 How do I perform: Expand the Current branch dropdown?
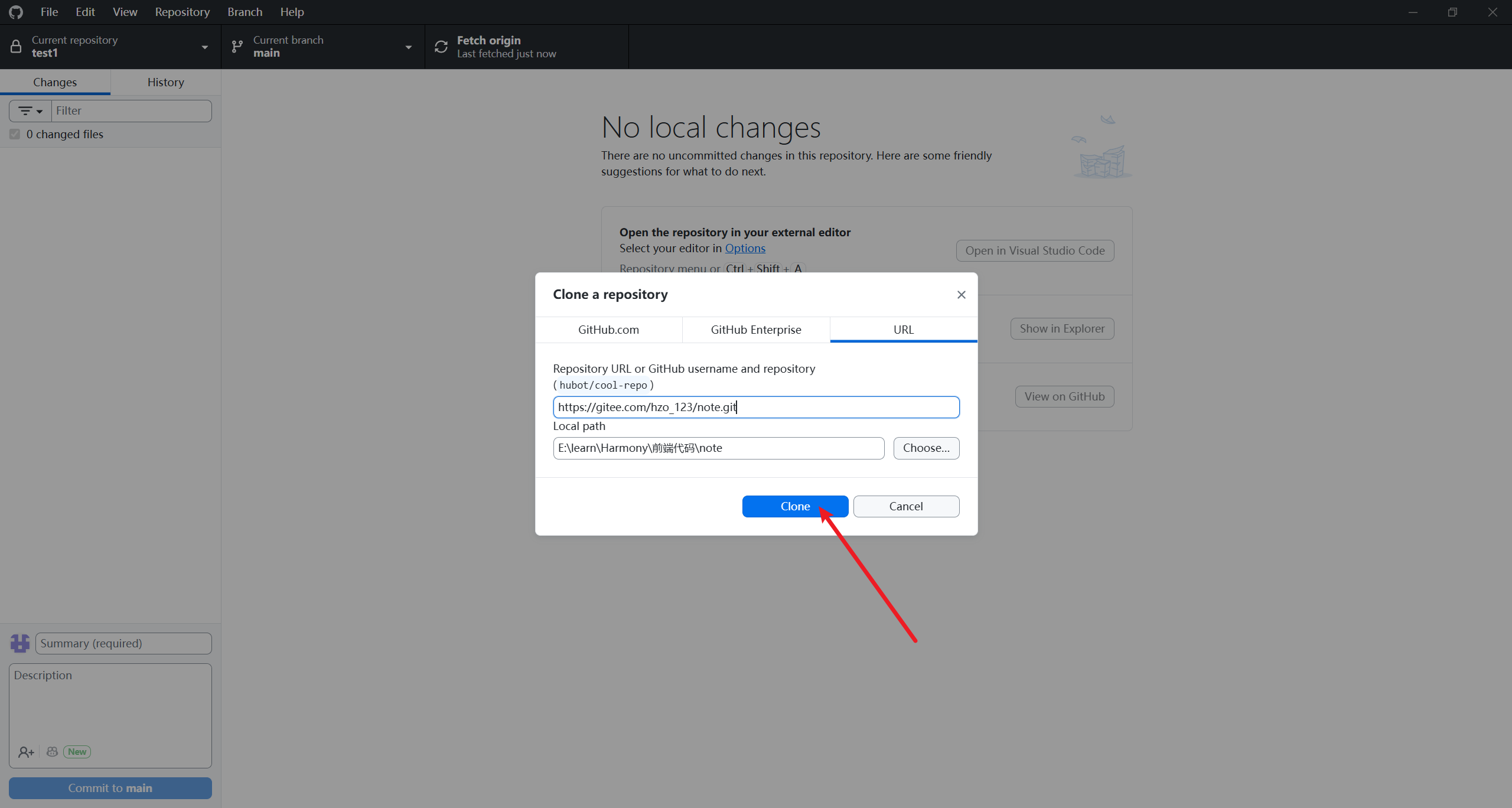(x=408, y=47)
